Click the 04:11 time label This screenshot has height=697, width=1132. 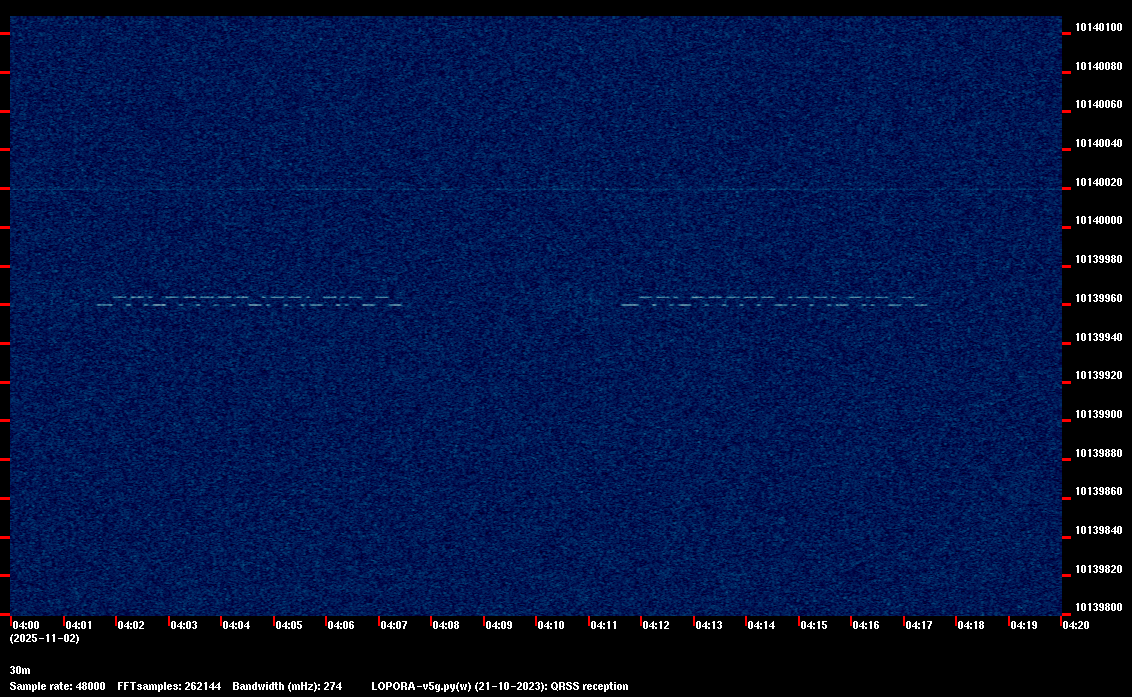coord(604,625)
